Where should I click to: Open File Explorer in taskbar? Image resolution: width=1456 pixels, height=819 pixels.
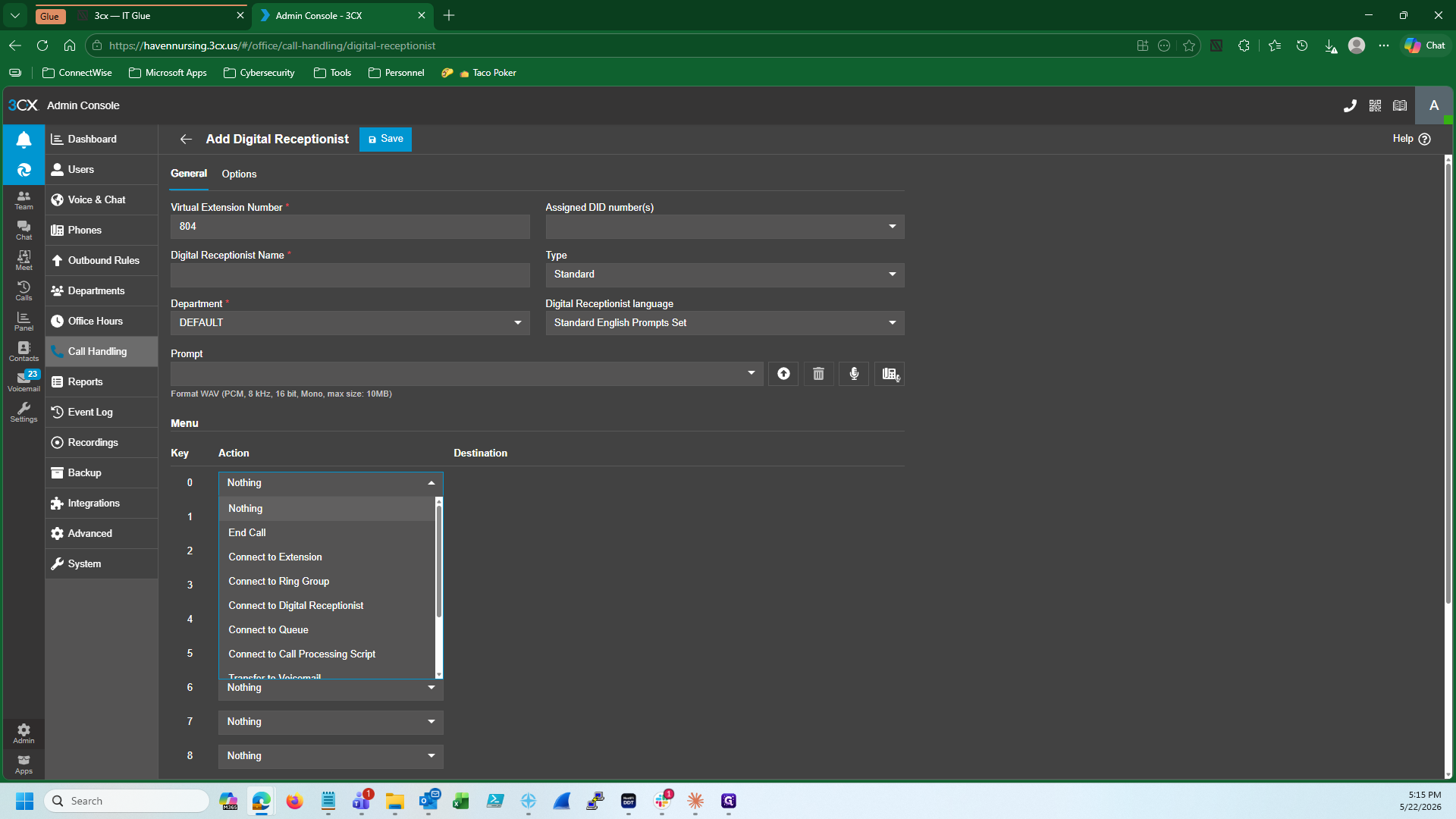coord(394,801)
